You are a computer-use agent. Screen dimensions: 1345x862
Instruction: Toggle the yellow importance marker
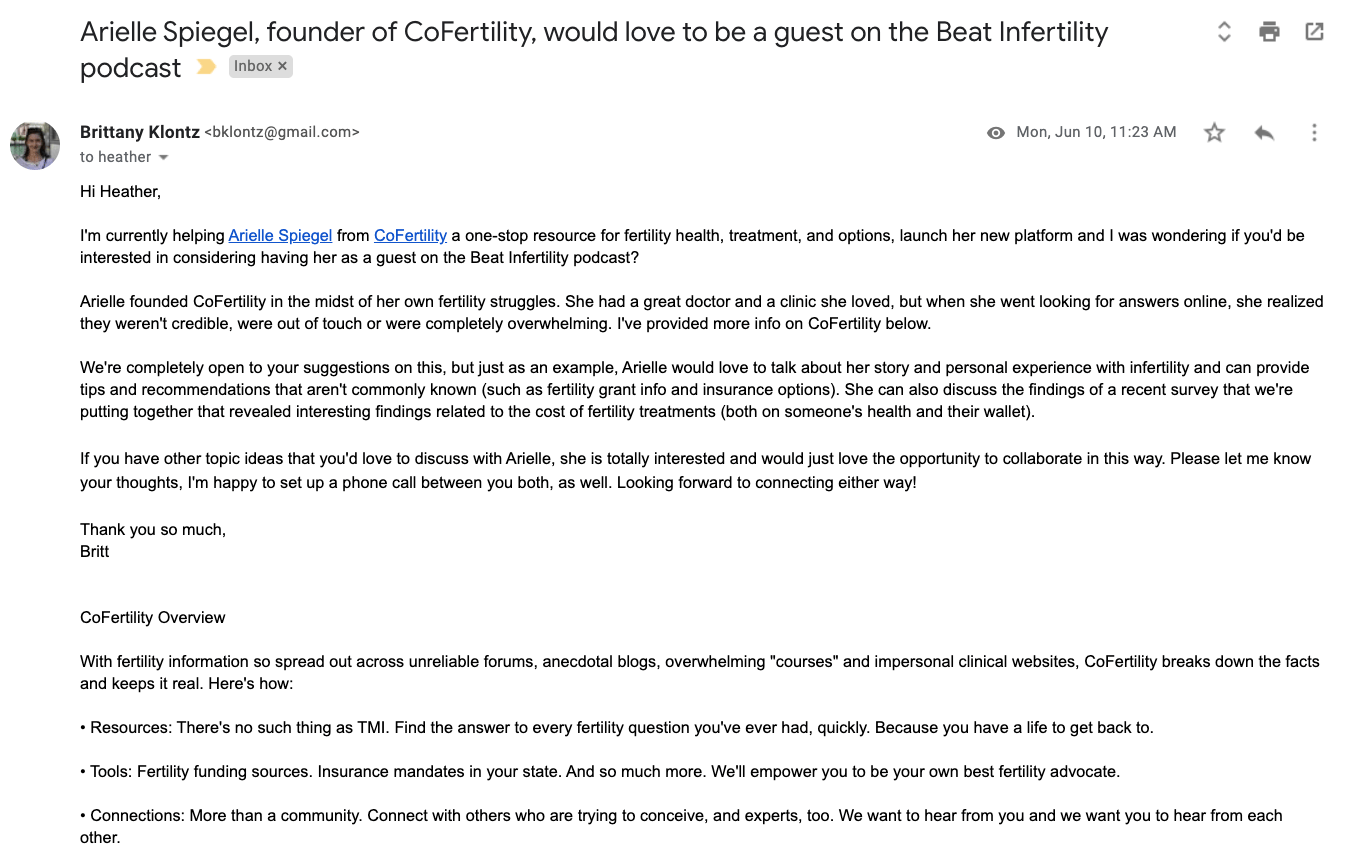coord(206,67)
